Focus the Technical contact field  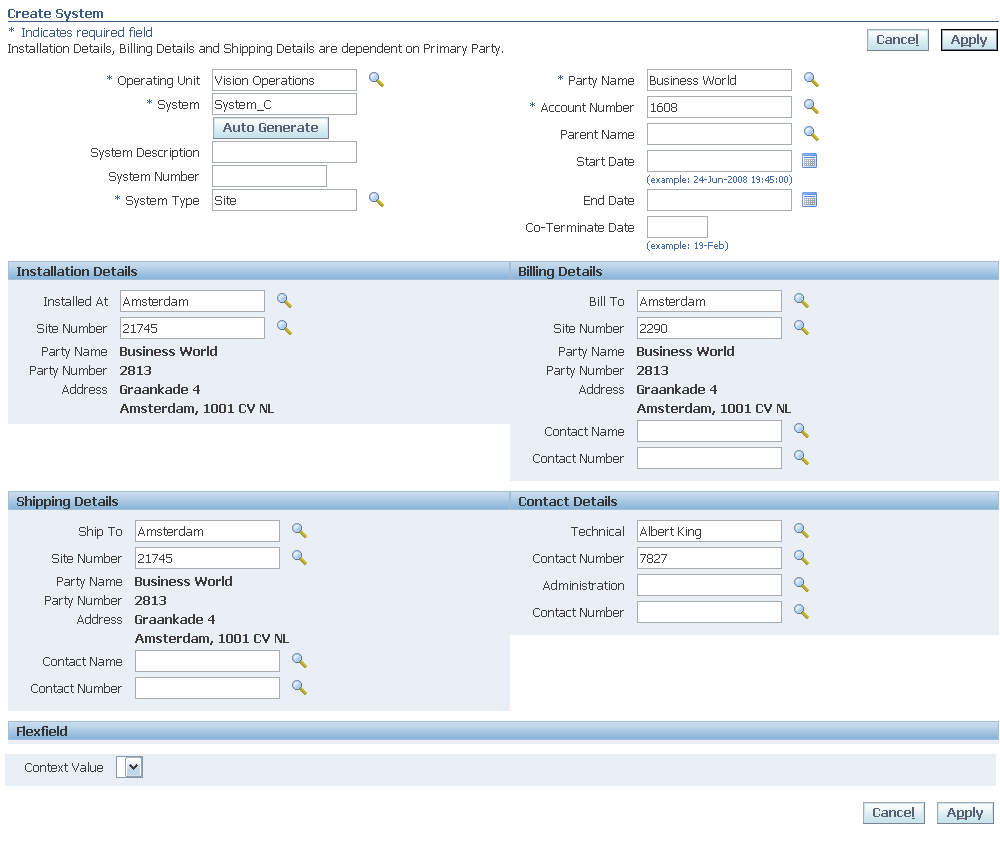(709, 531)
